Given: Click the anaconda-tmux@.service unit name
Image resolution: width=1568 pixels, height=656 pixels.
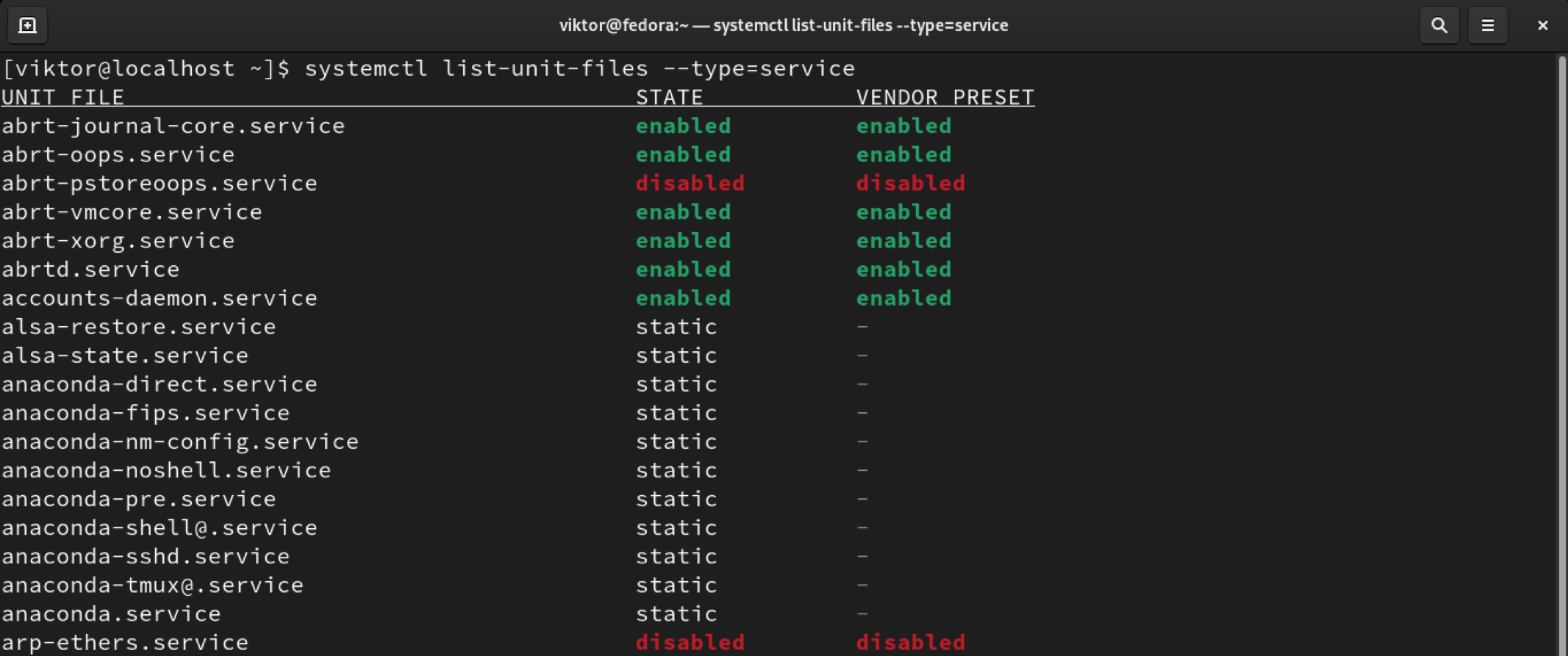Looking at the screenshot, I should point(152,585).
